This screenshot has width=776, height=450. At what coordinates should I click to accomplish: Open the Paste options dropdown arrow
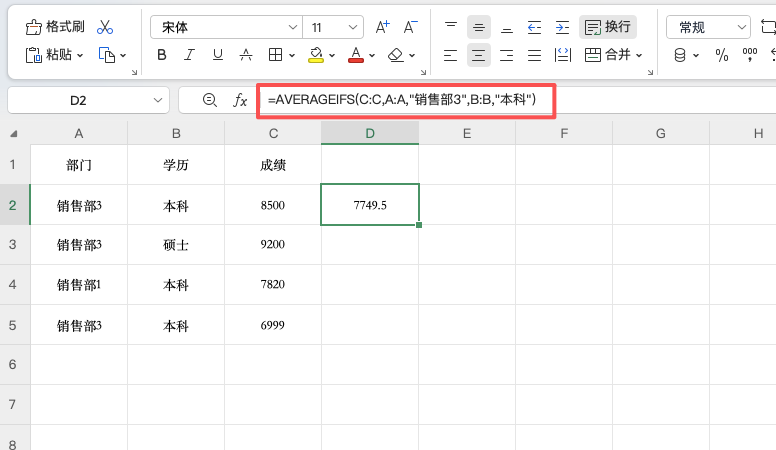click(80, 55)
